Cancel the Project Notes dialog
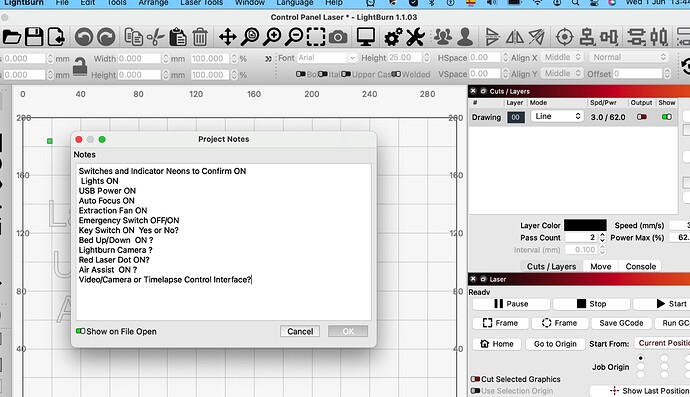690x397 pixels. click(x=300, y=331)
